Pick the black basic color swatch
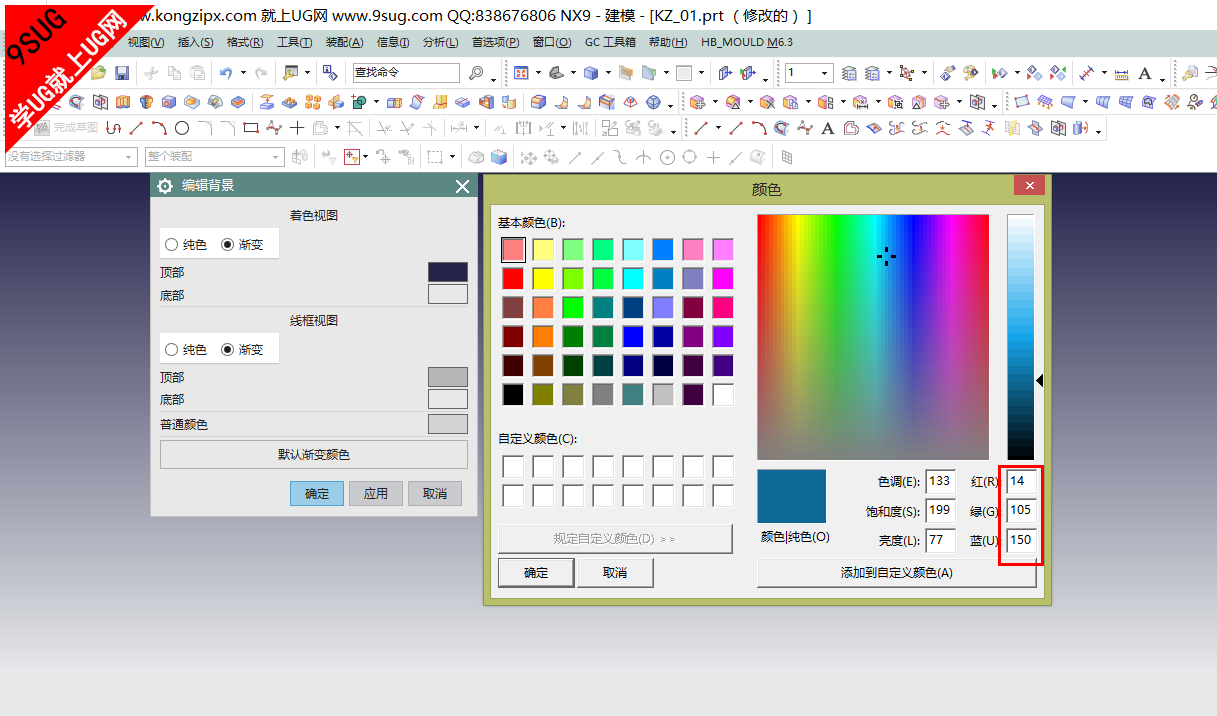Image resolution: width=1217 pixels, height=716 pixels. [513, 395]
